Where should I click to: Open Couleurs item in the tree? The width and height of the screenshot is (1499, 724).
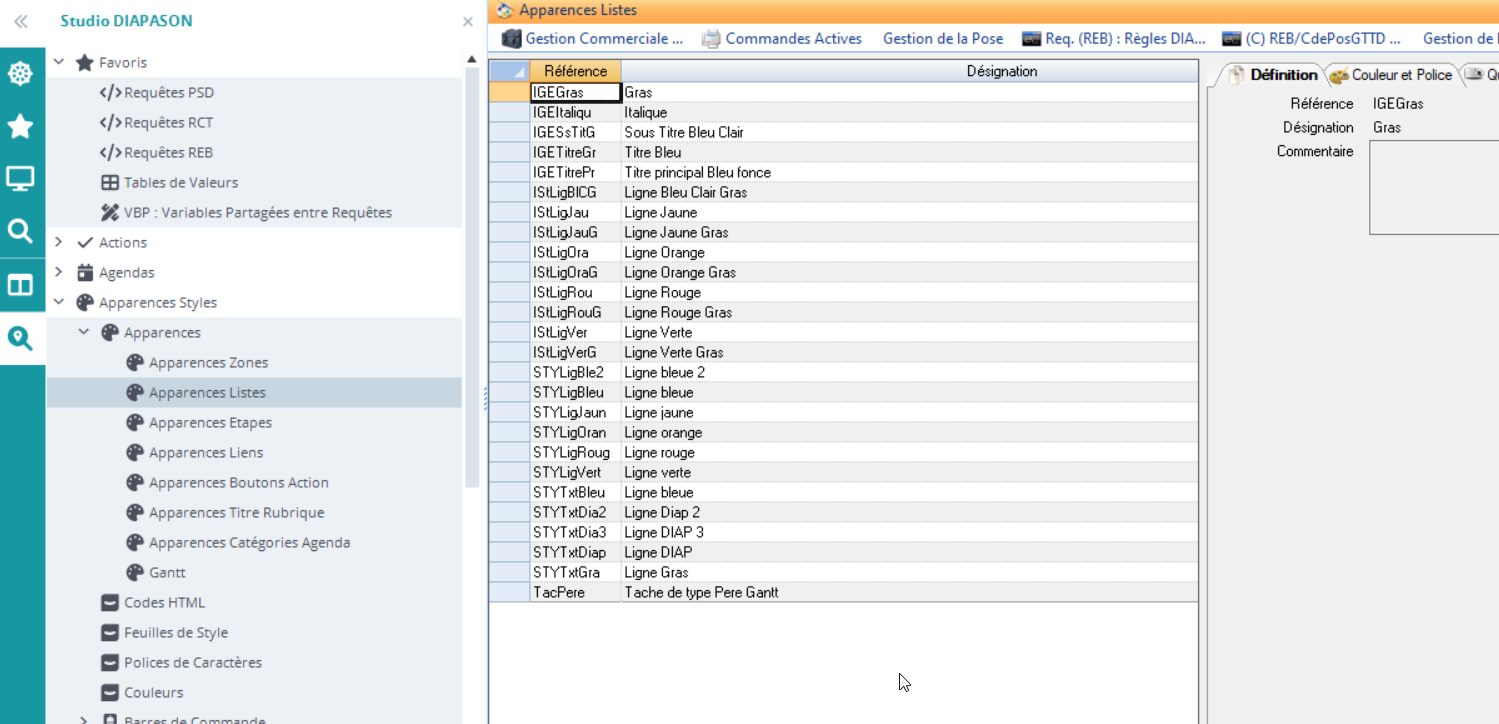(153, 692)
